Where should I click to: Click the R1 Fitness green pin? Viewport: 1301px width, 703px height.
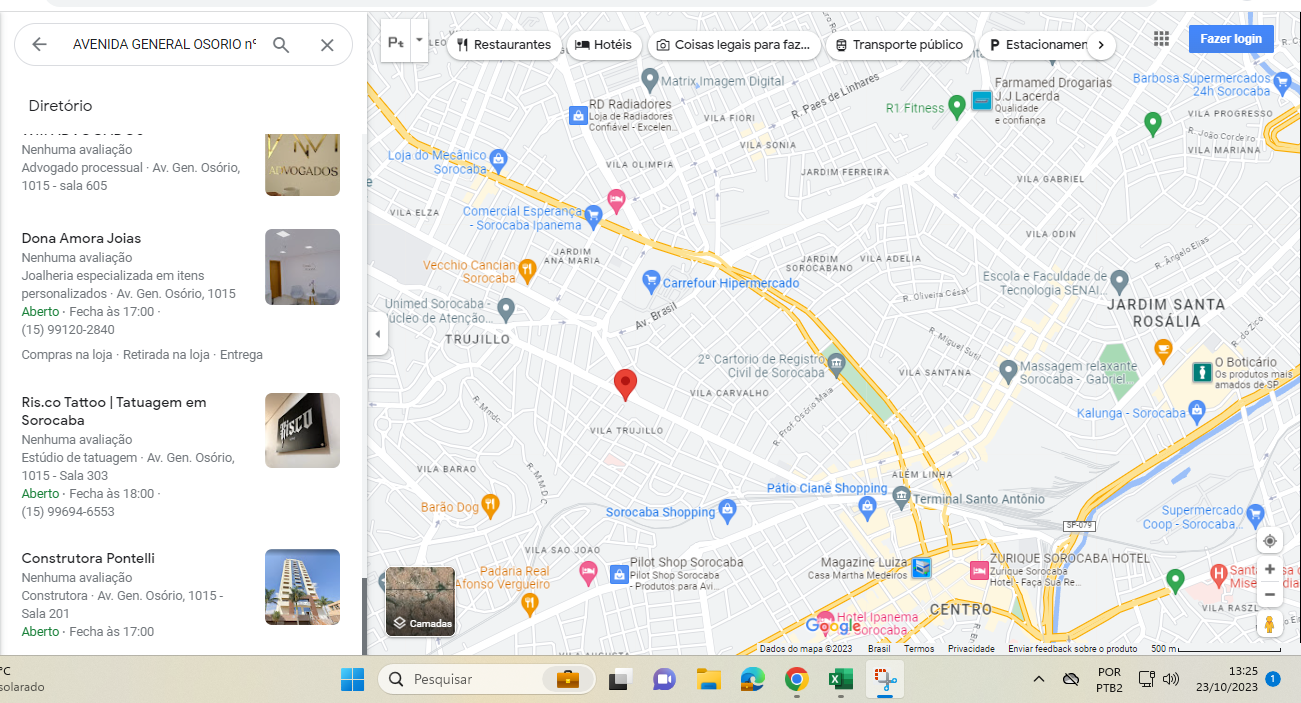[x=956, y=105]
